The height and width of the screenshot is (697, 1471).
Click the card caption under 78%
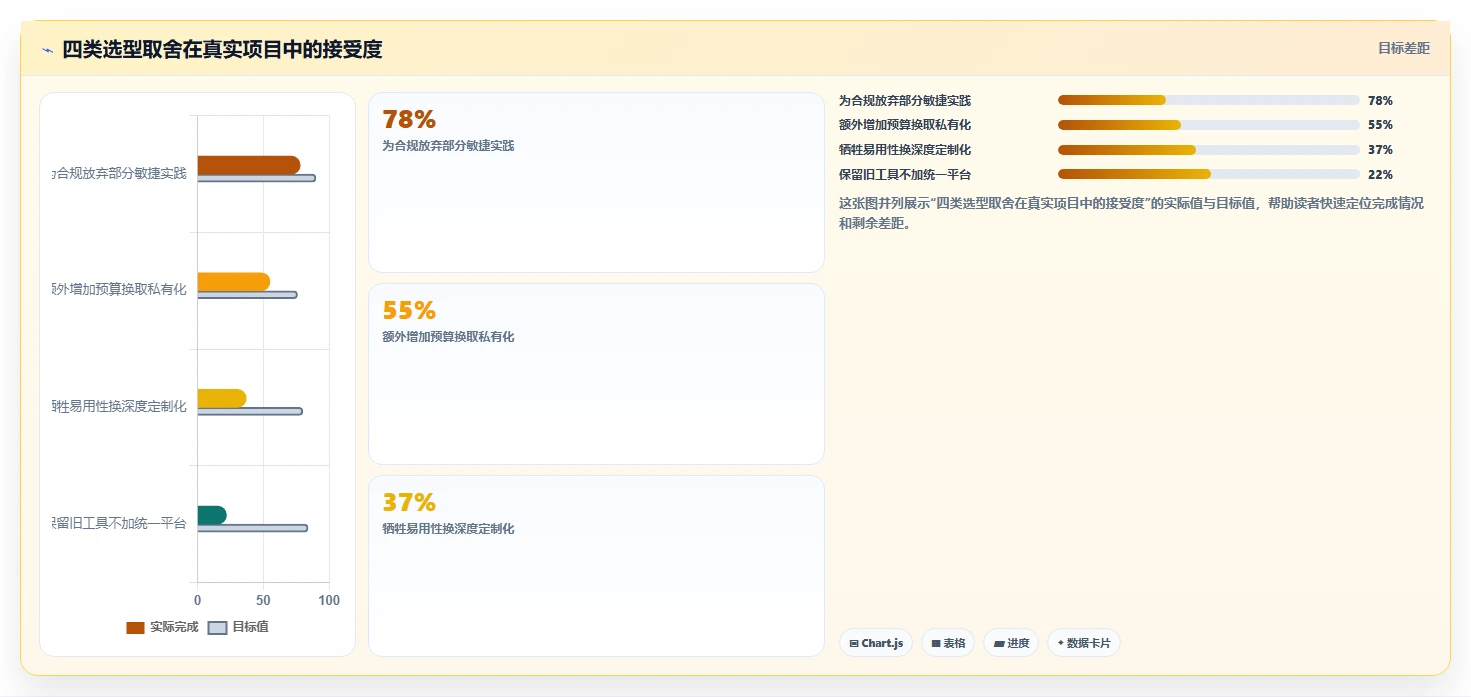pyautogui.click(x=448, y=145)
